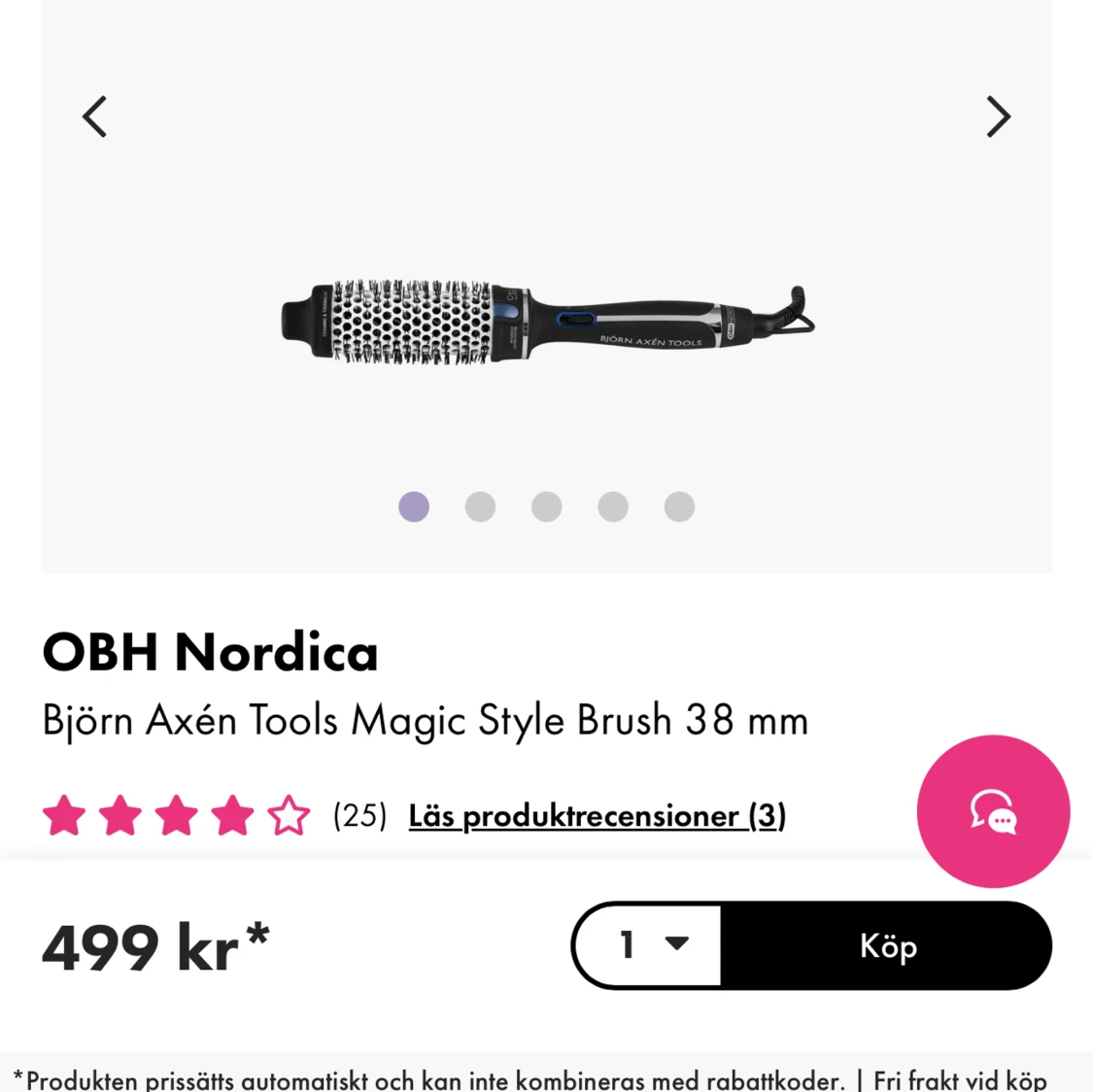Image resolution: width=1093 pixels, height=1092 pixels.
Task: Click the four-star rating bar
Action: pos(176,815)
